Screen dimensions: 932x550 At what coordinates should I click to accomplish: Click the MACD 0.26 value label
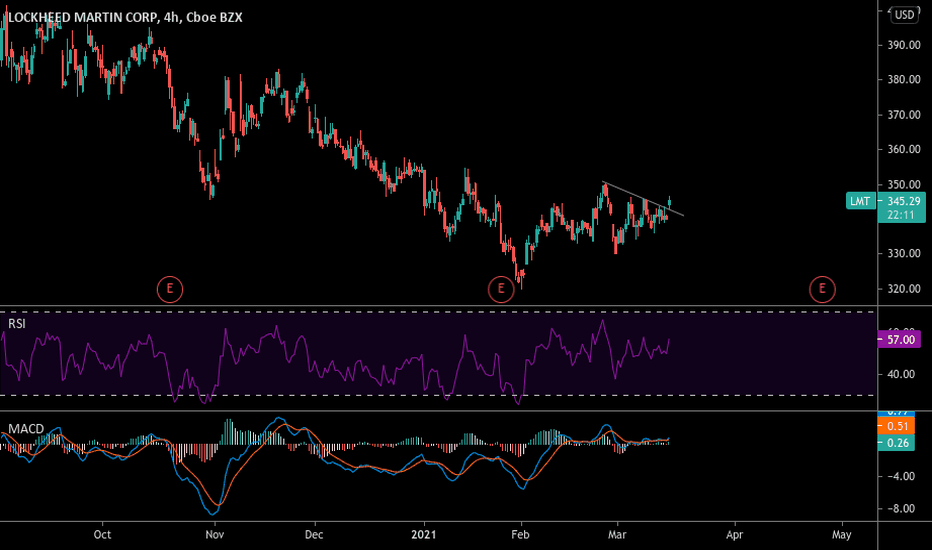[x=897, y=443]
